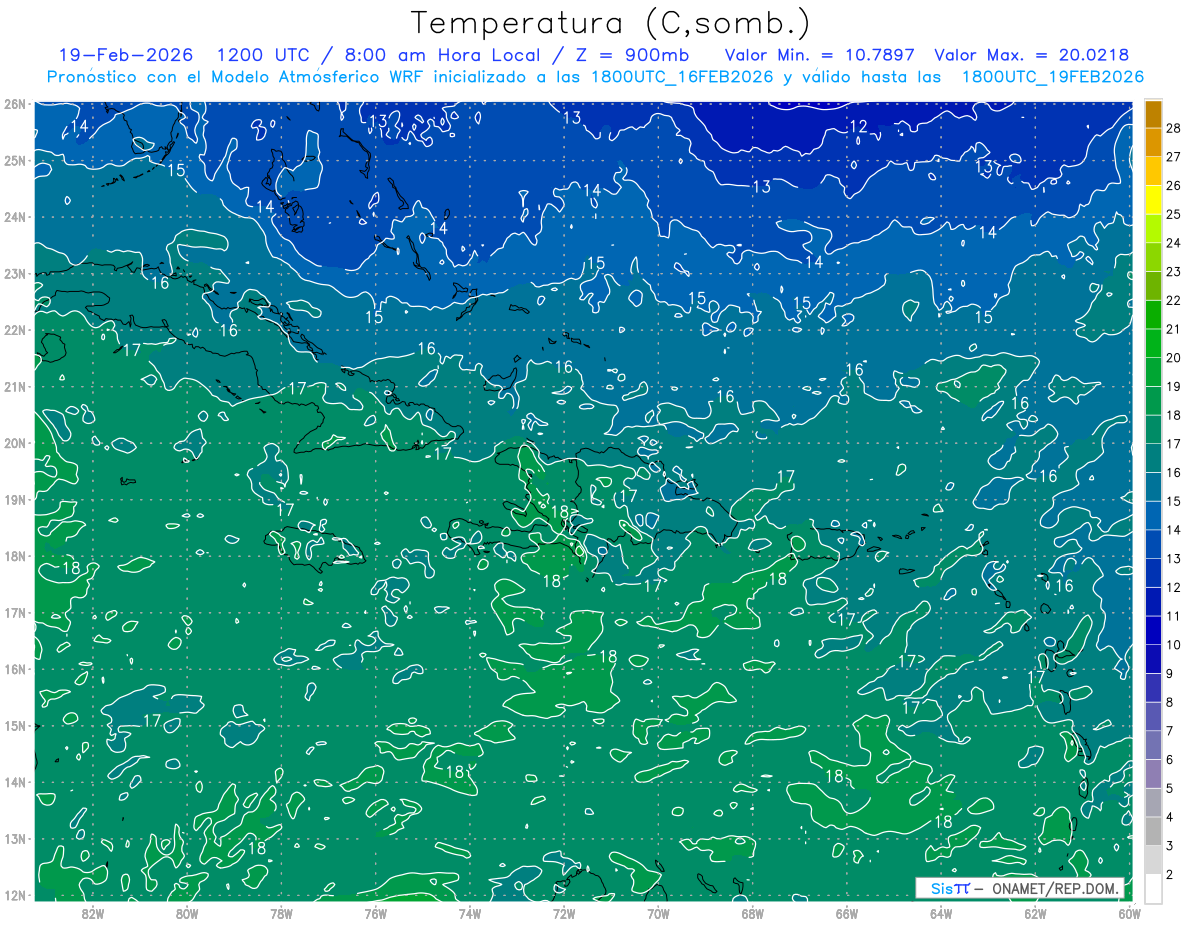Click latitude axis label '21N'
The height and width of the screenshot is (927, 1200).
point(15,387)
